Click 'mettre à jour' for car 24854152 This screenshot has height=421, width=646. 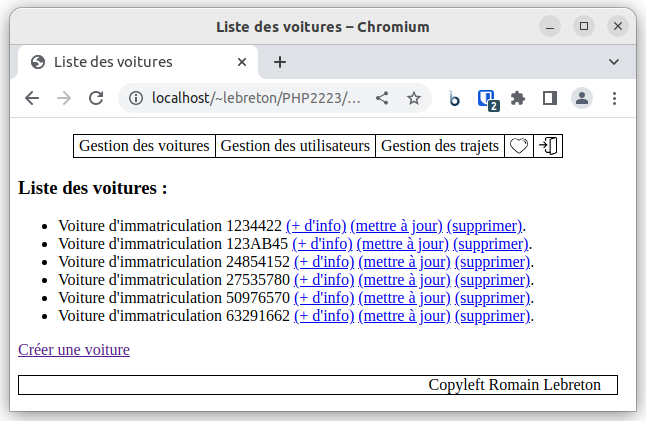coord(404,262)
